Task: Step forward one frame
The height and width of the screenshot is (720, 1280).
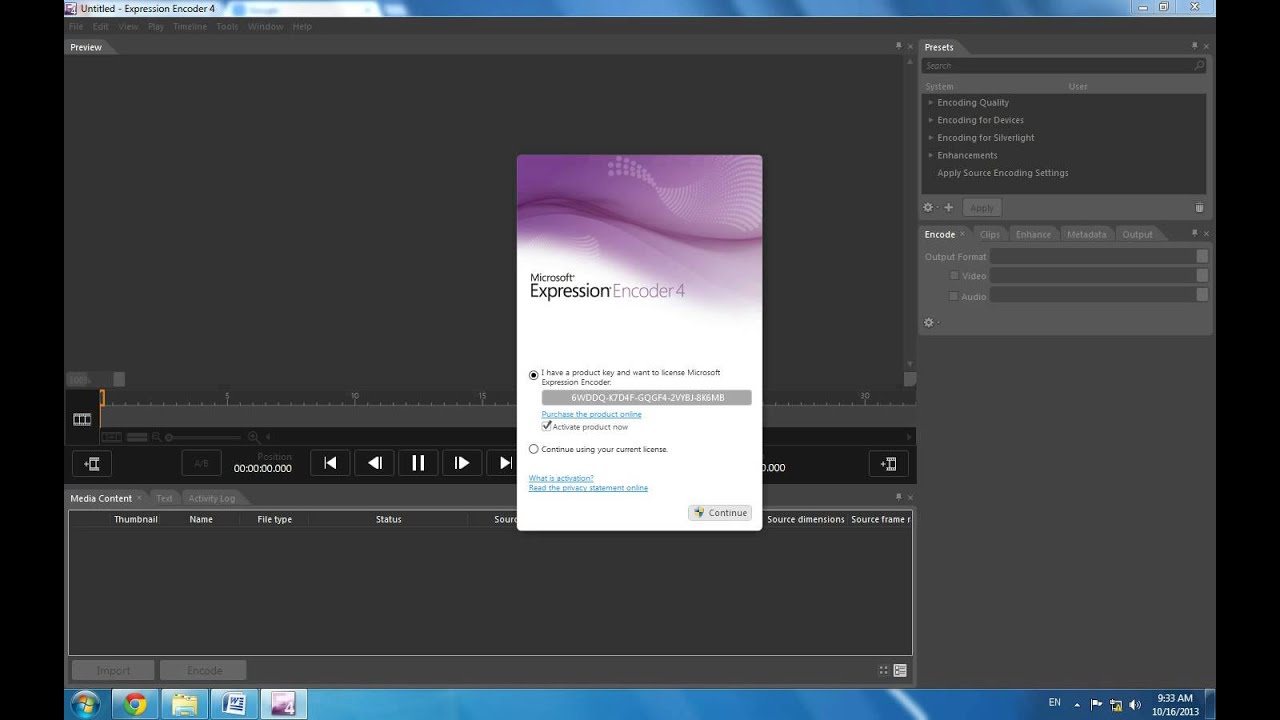Action: [462, 463]
